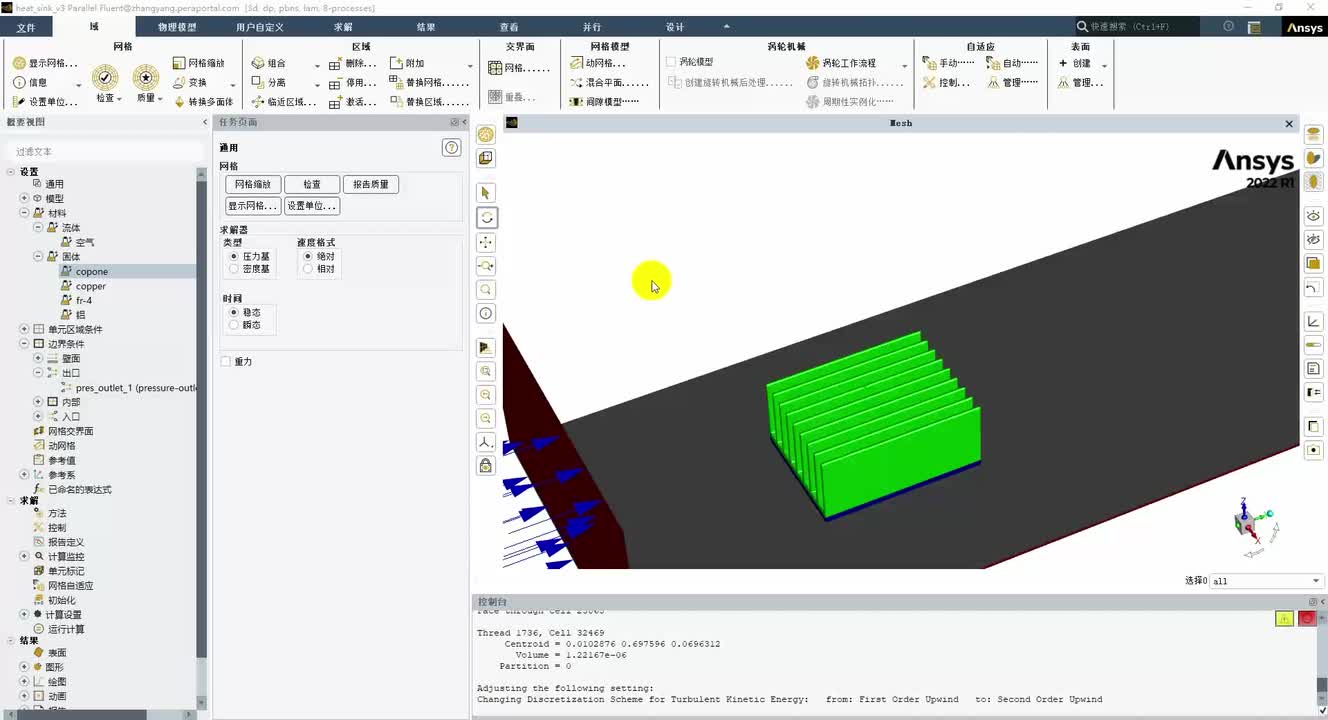Collapse the Materials (材料) tree node
Screen dimensions: 1328x720
[x=24, y=213]
